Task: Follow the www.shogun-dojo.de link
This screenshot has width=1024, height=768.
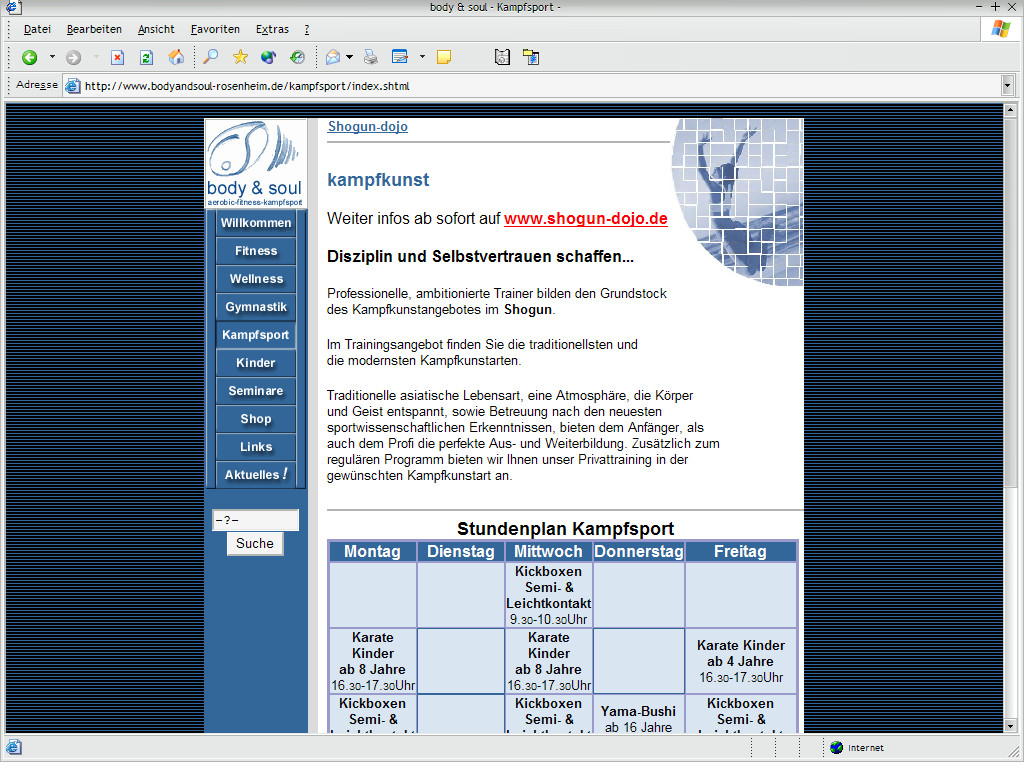Action: click(x=585, y=219)
